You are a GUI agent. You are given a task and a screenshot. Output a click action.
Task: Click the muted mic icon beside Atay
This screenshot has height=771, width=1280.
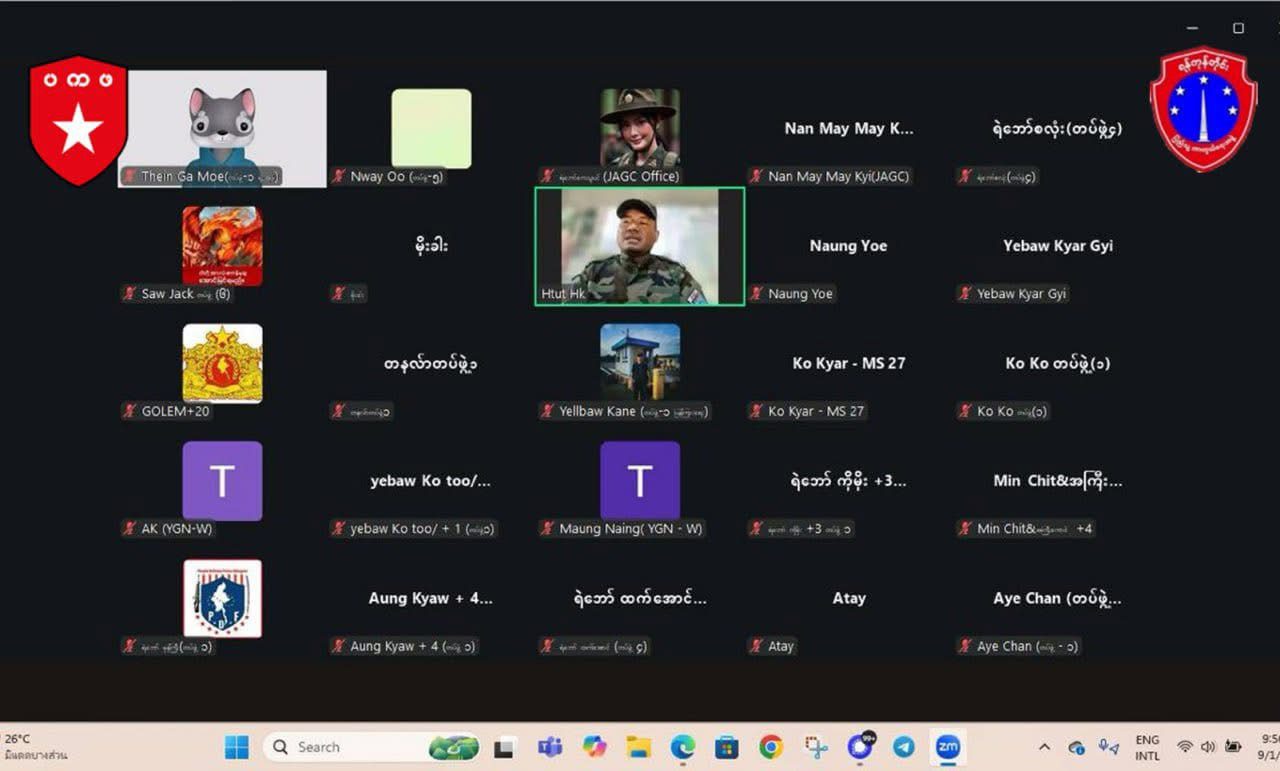pos(758,647)
